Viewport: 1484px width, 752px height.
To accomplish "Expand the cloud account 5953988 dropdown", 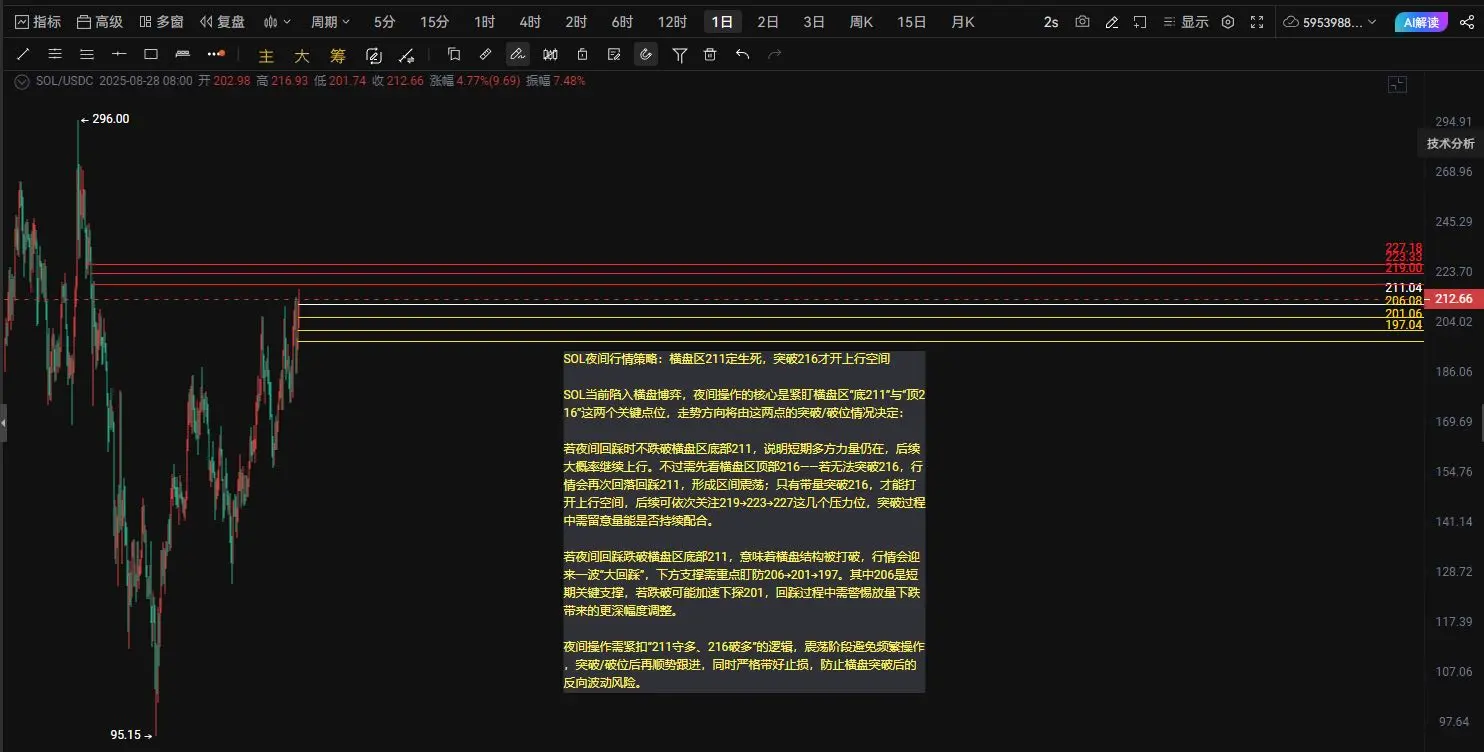I will coord(1330,21).
